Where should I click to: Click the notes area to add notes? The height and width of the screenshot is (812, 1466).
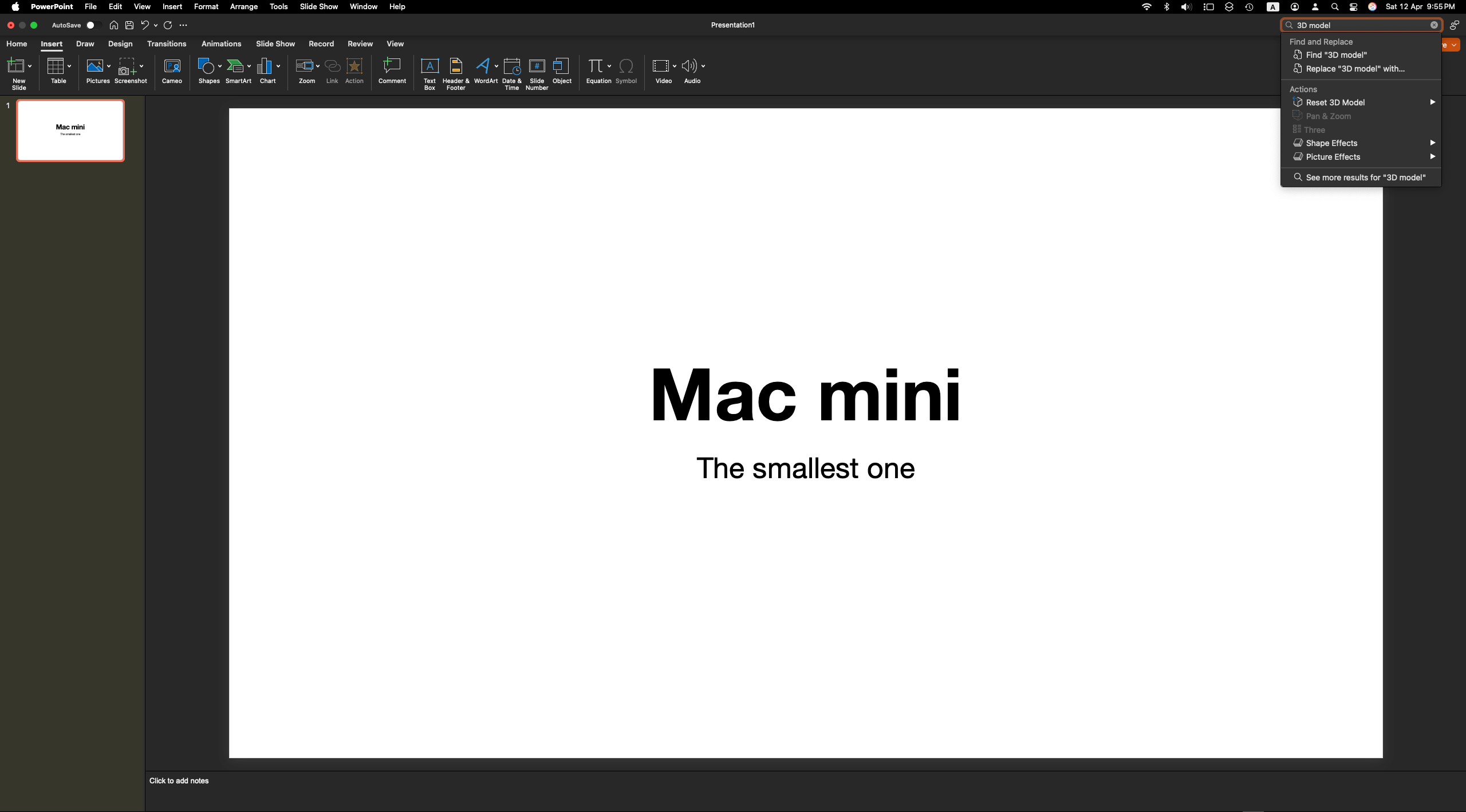click(x=179, y=781)
